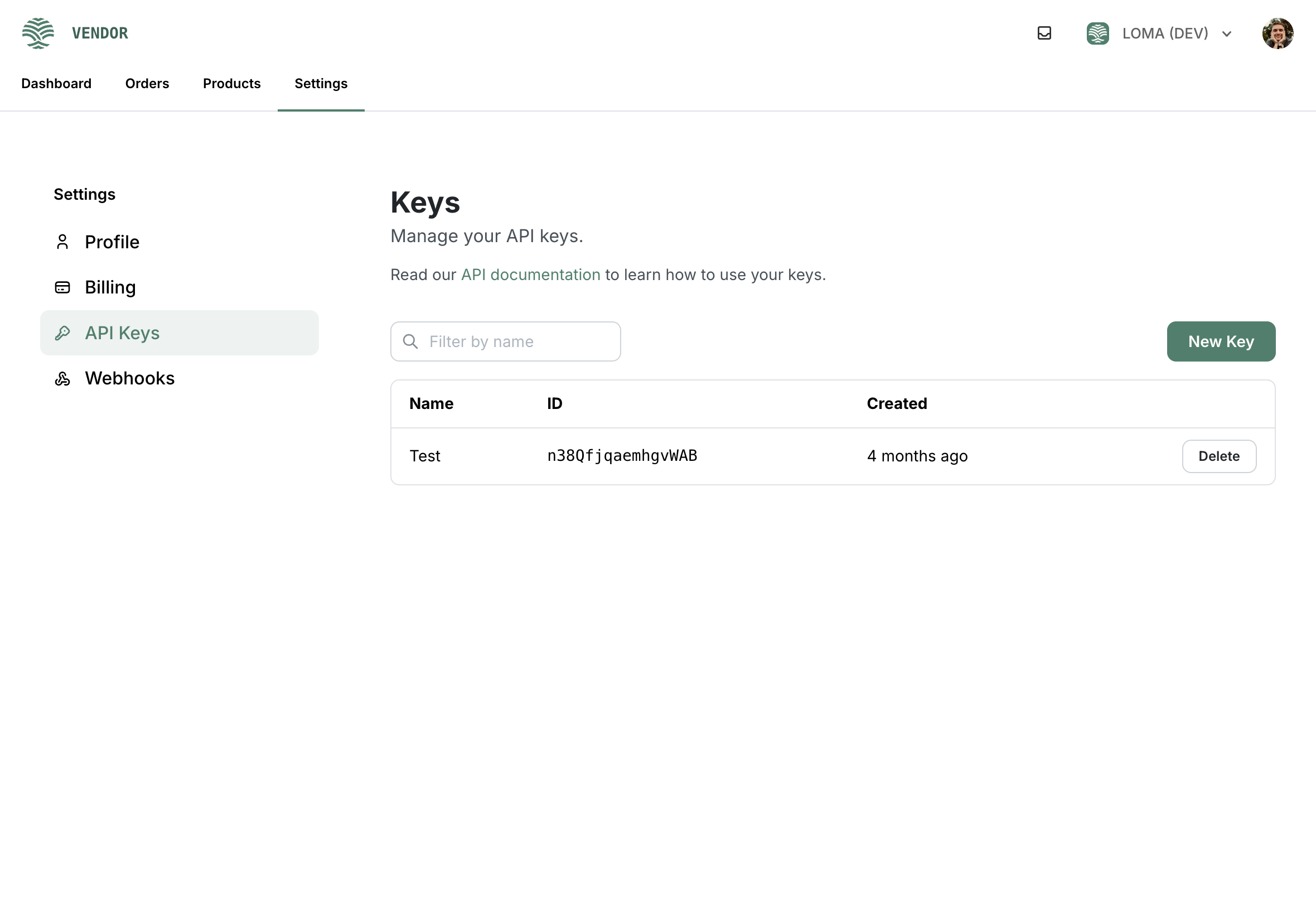Click the Billing credit card icon
The image size is (1316, 915).
pos(62,287)
